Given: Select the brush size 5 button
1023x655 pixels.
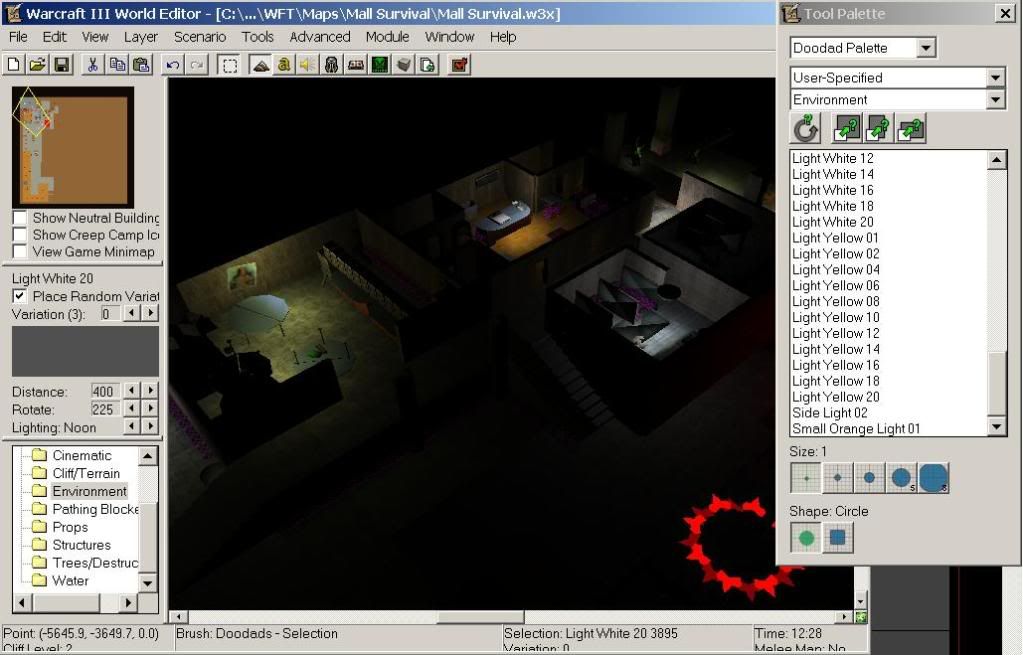Looking at the screenshot, I should click(x=902, y=478).
